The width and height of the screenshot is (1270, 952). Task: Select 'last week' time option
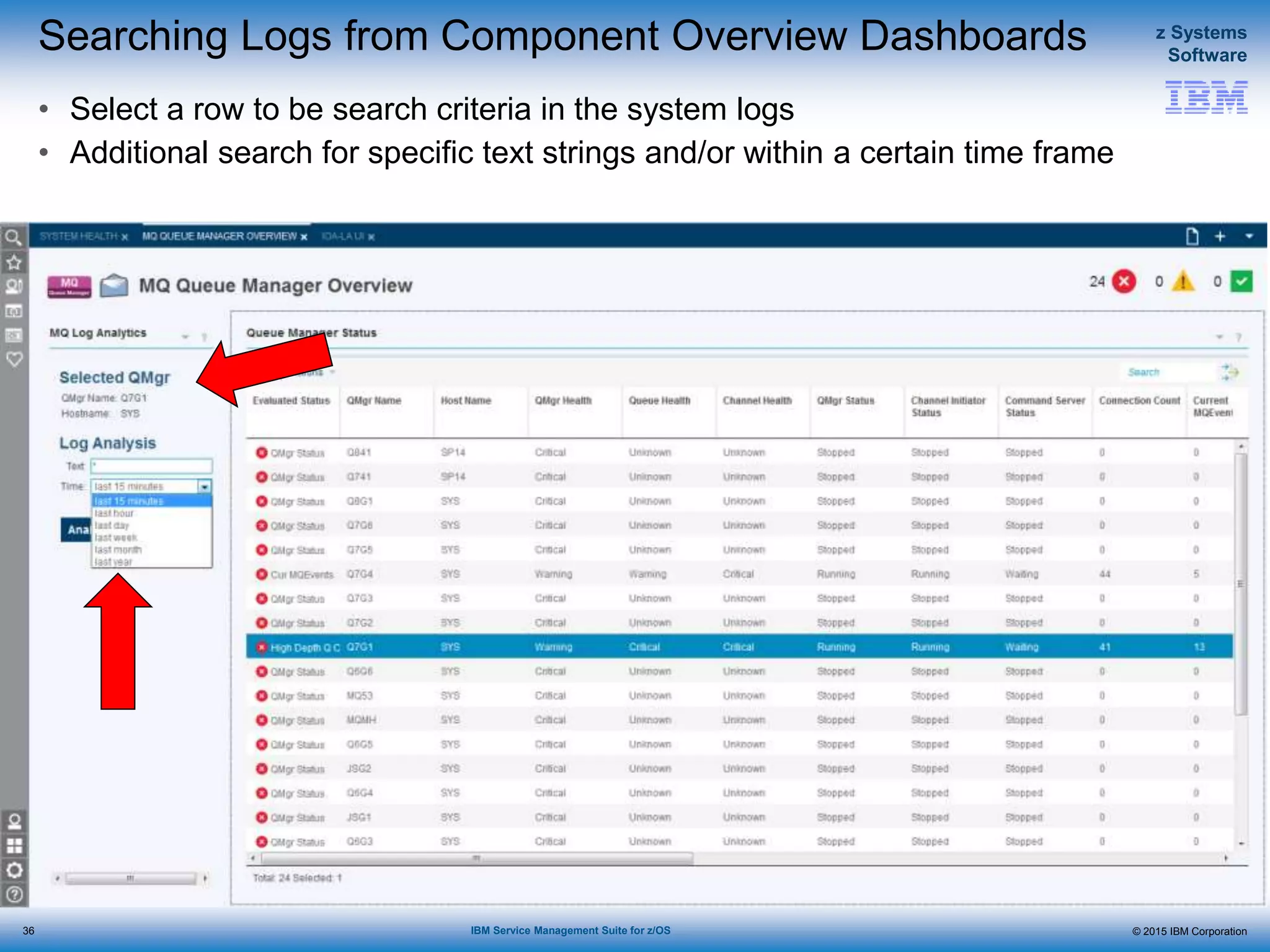coord(151,537)
